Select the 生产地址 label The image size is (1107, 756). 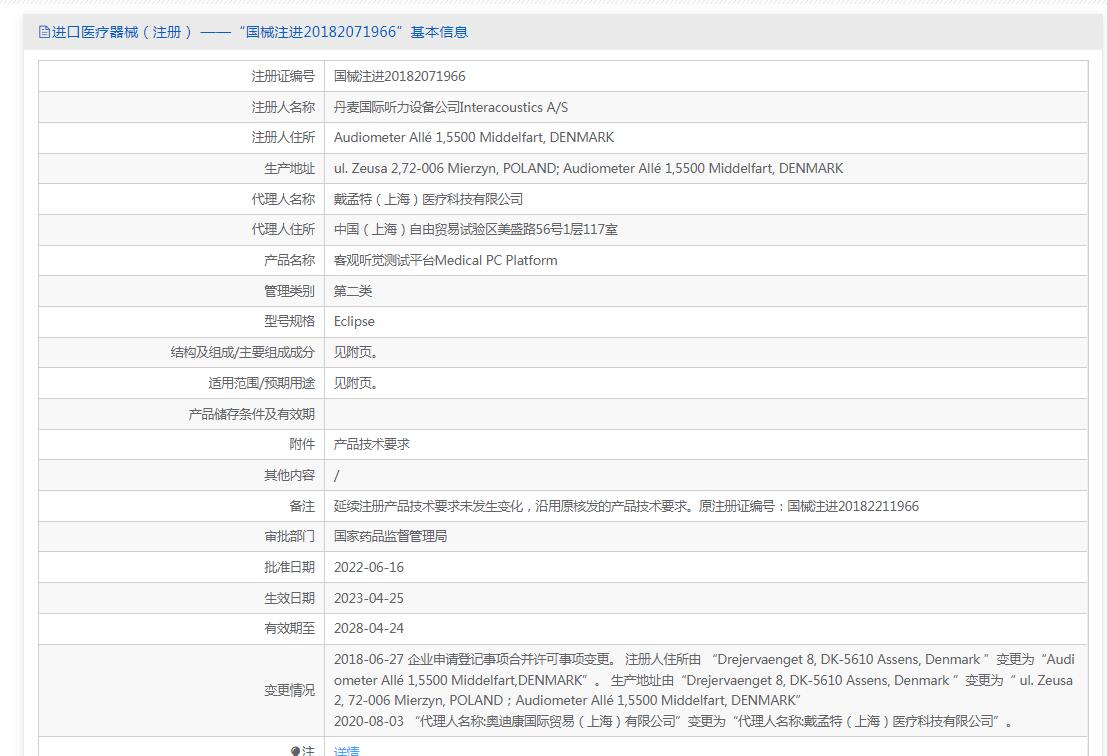(x=289, y=169)
